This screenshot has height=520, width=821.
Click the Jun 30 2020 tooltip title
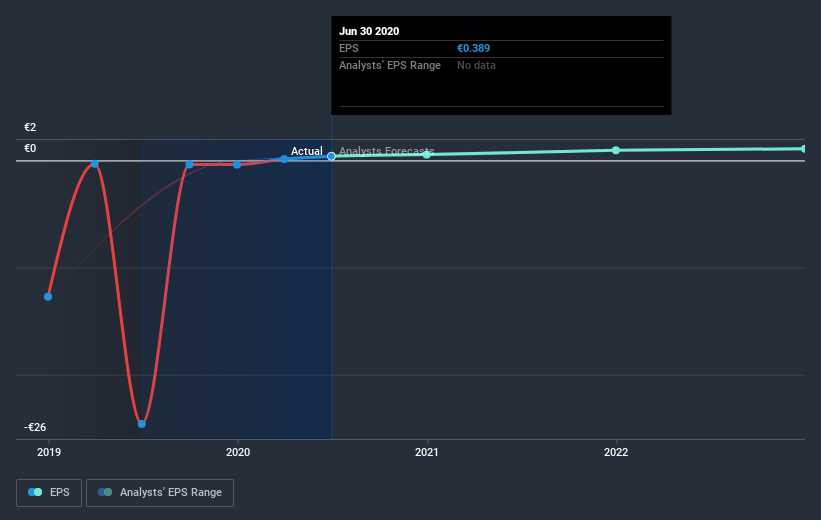point(369,31)
